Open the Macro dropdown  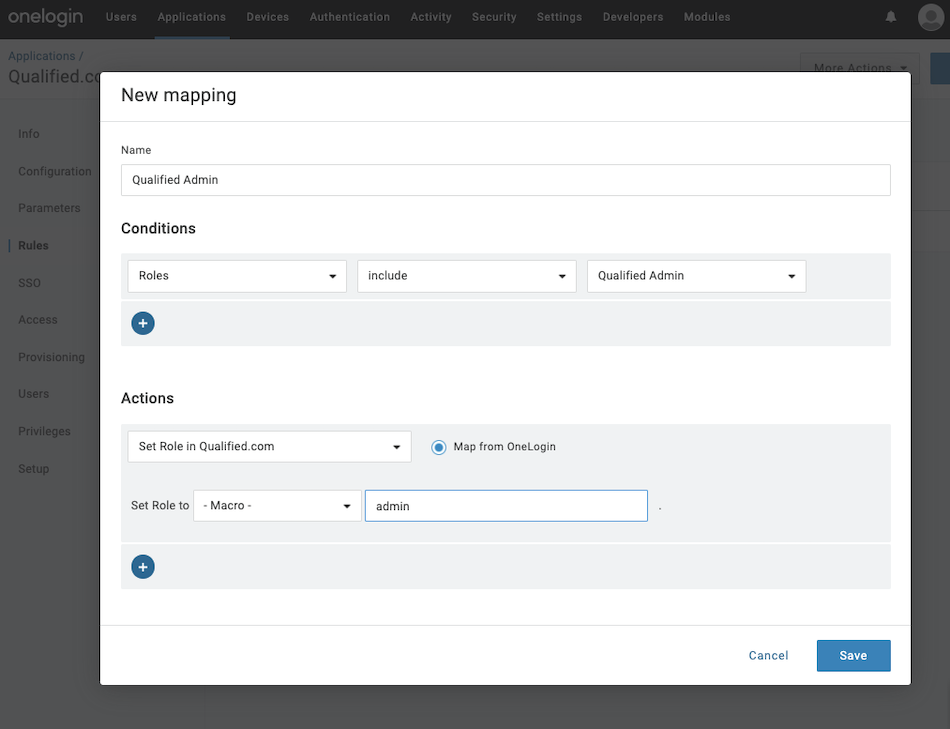277,505
